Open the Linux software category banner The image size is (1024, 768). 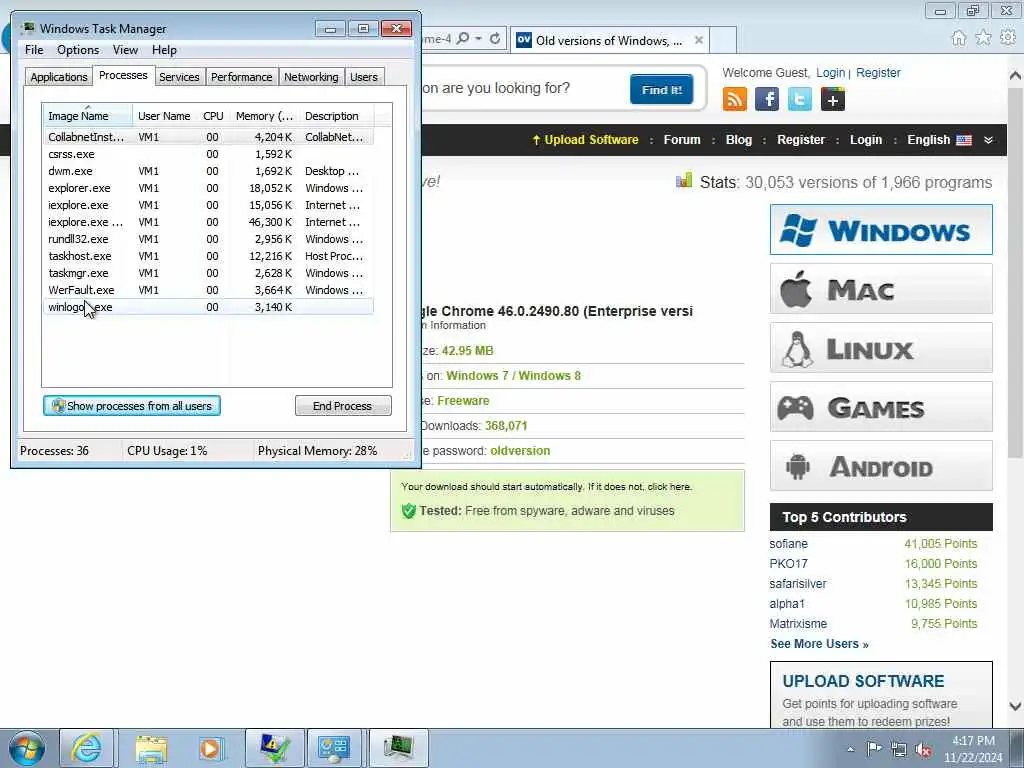click(x=881, y=348)
